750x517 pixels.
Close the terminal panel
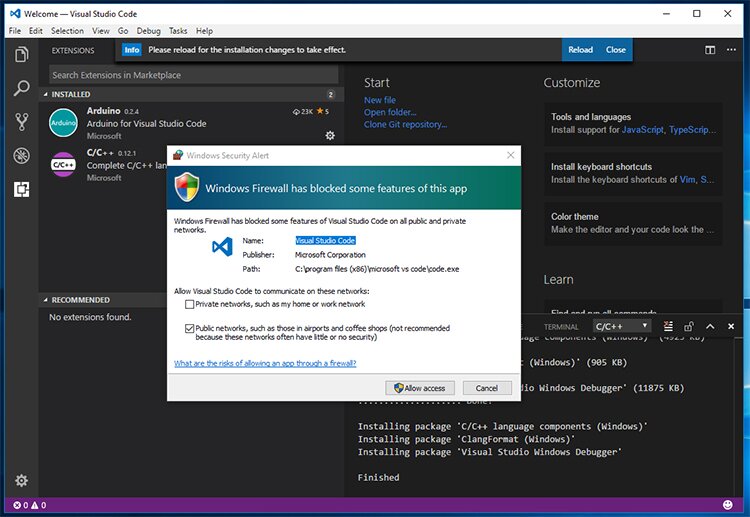731,326
